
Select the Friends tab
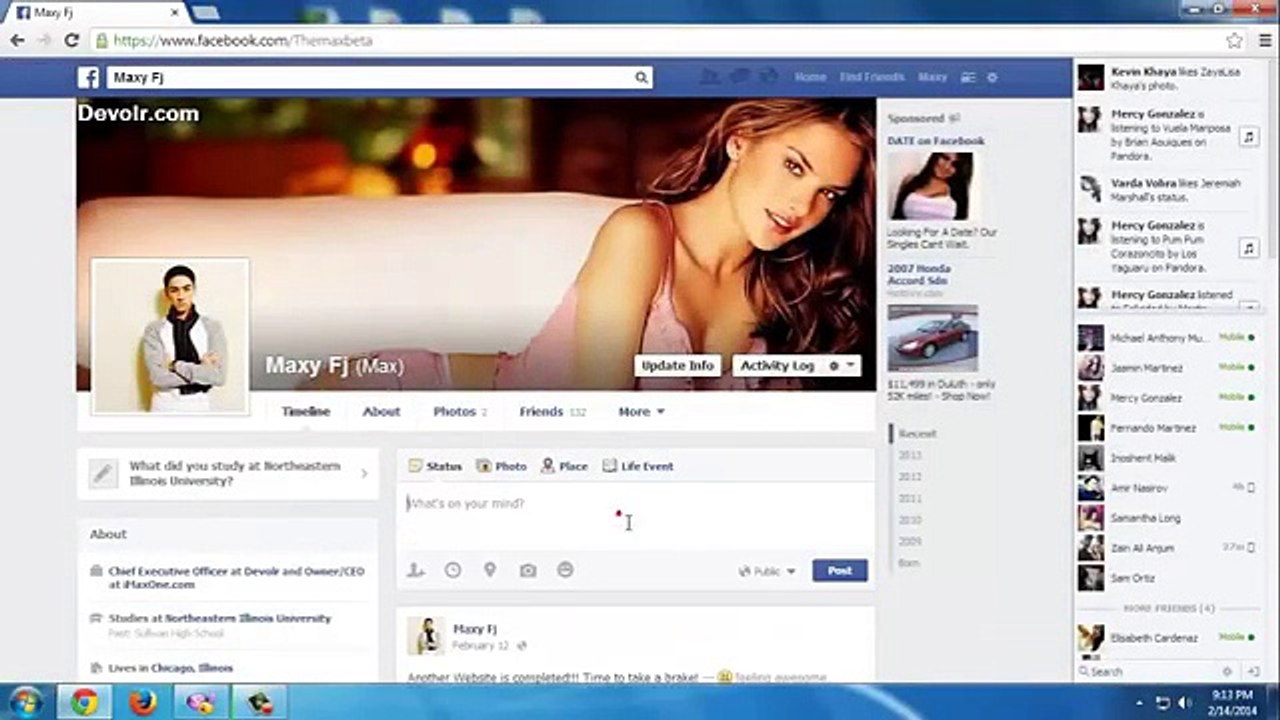click(x=552, y=411)
